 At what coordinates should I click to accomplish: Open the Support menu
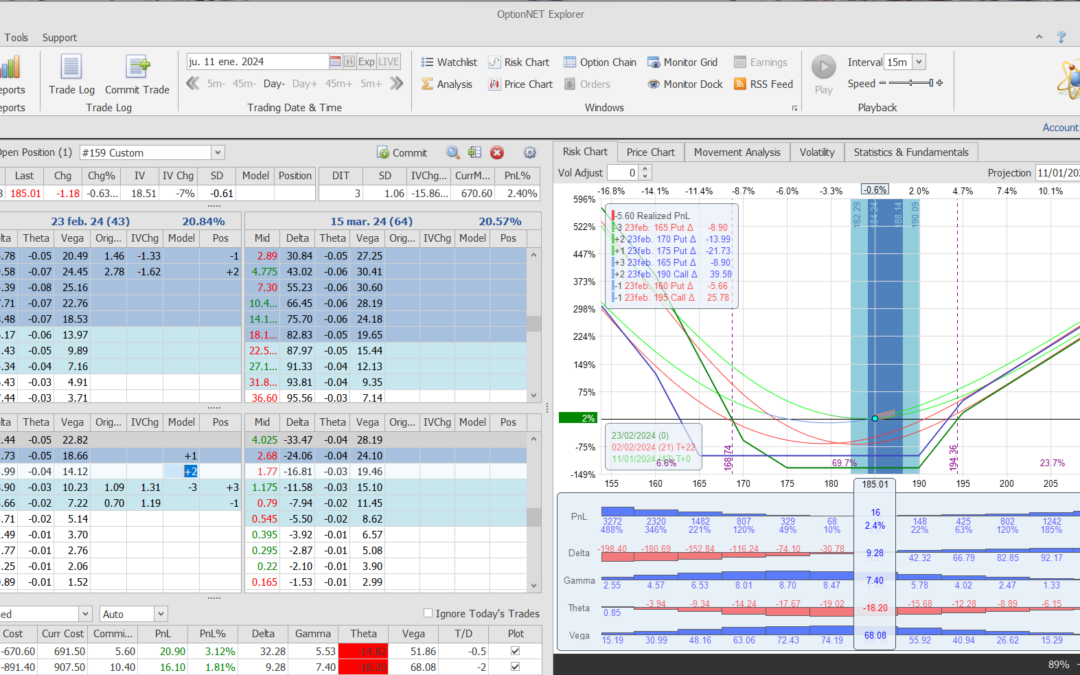click(x=59, y=37)
